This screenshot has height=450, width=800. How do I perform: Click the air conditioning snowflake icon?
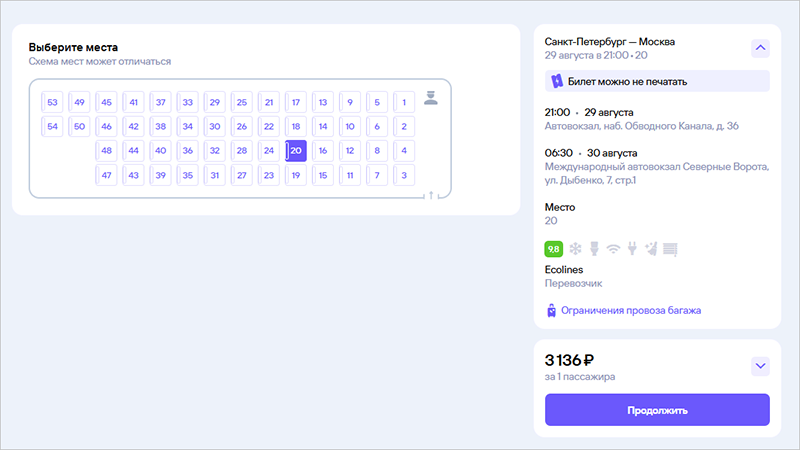pyautogui.click(x=575, y=248)
